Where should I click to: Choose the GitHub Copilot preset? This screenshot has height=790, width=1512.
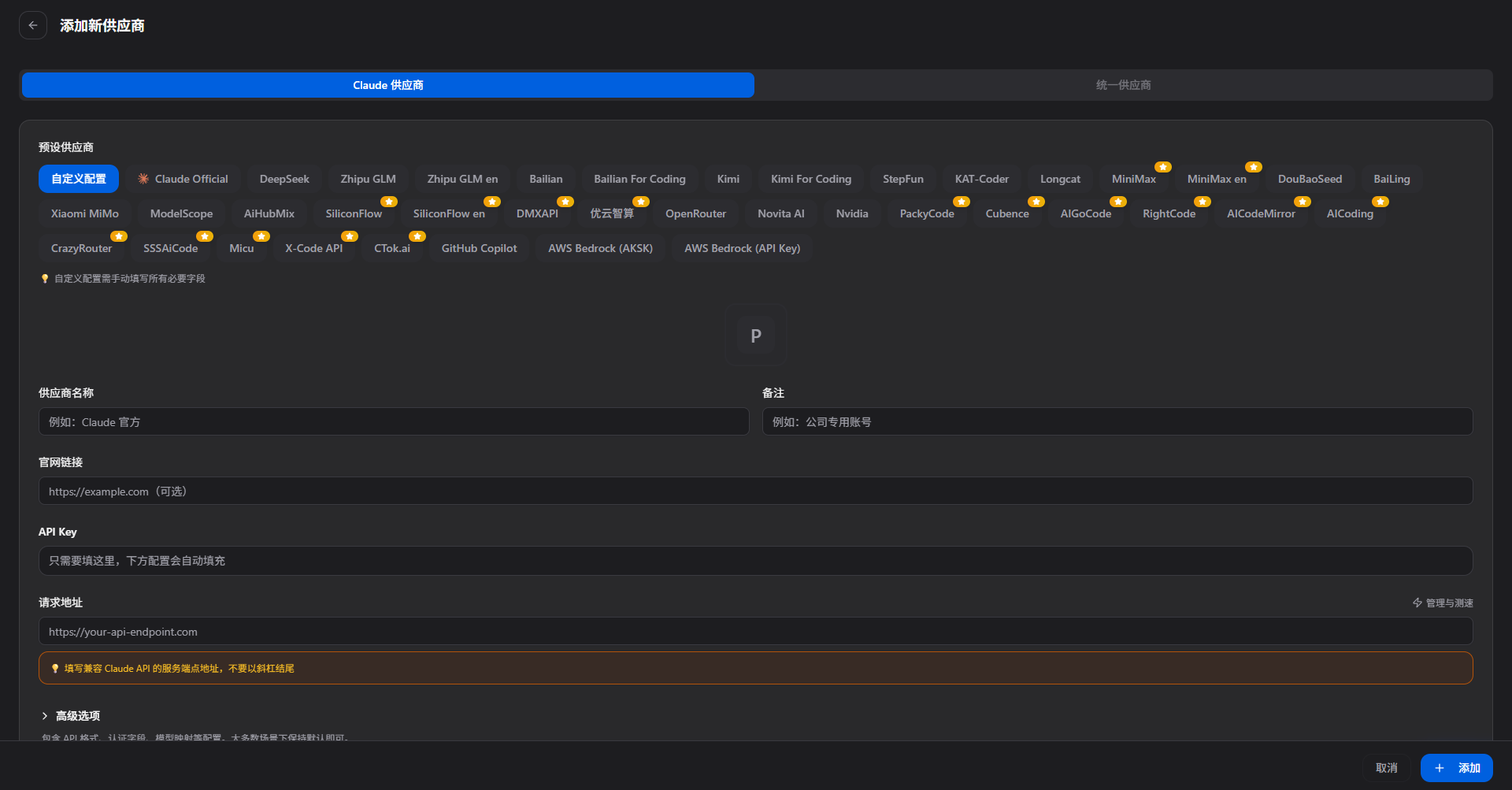479,248
